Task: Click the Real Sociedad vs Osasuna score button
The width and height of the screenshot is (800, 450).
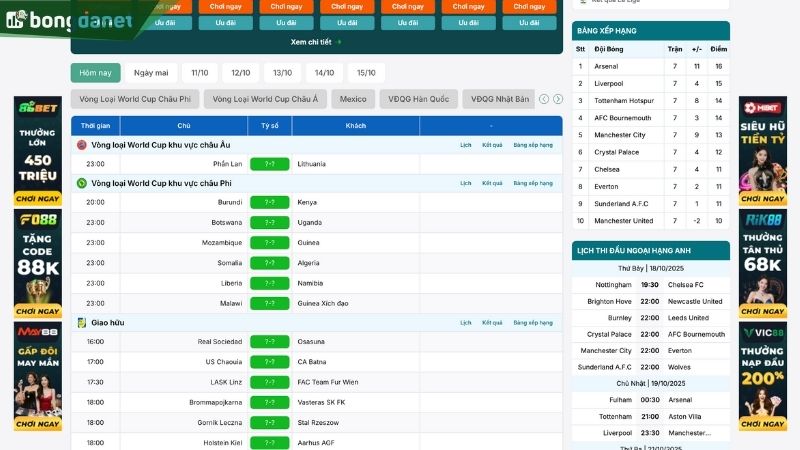Action: (269, 342)
